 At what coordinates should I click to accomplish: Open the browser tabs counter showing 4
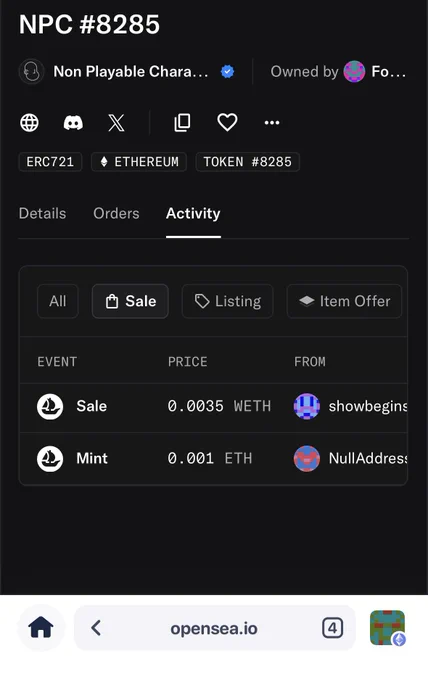tap(332, 628)
